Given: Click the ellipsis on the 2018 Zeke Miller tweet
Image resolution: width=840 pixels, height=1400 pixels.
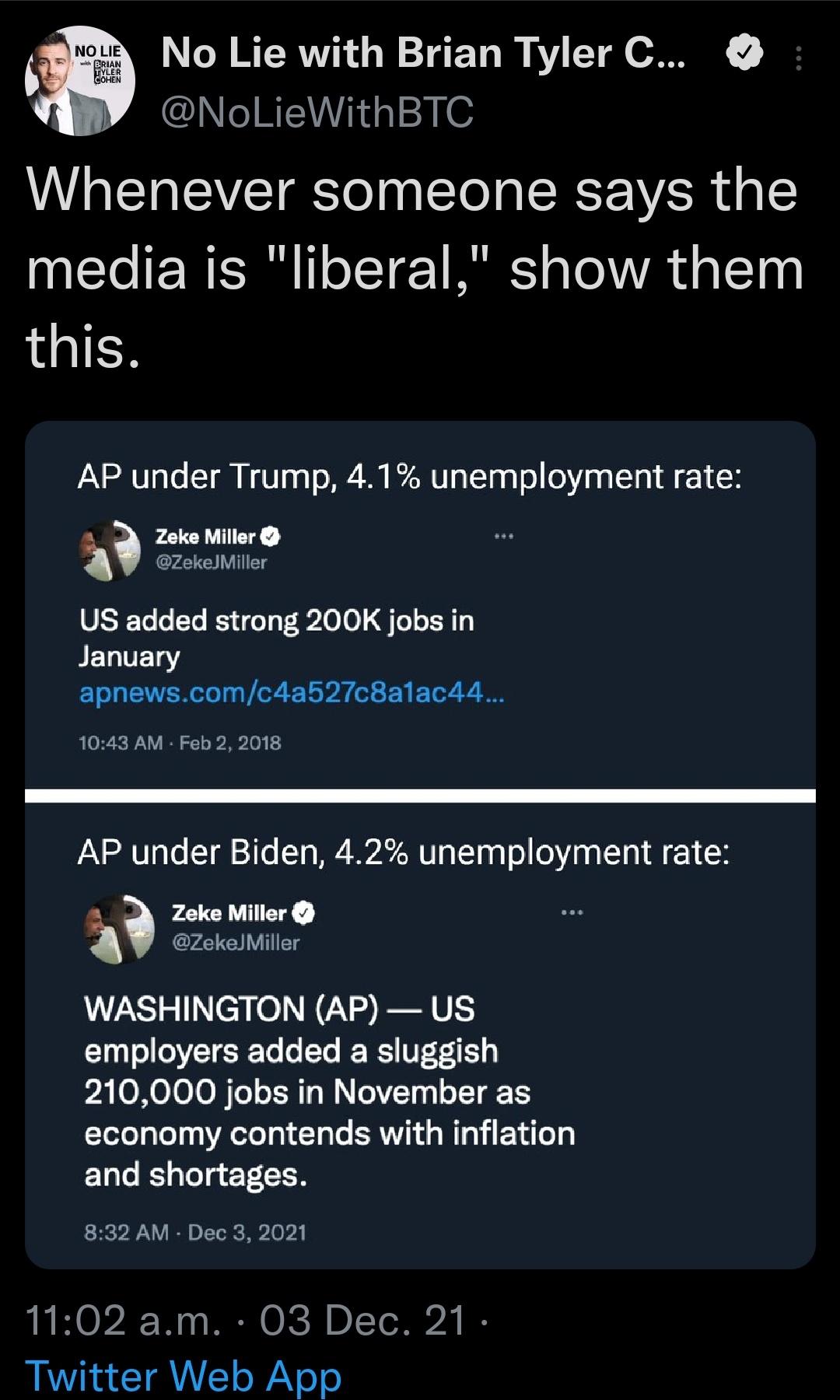Looking at the screenshot, I should [x=503, y=536].
